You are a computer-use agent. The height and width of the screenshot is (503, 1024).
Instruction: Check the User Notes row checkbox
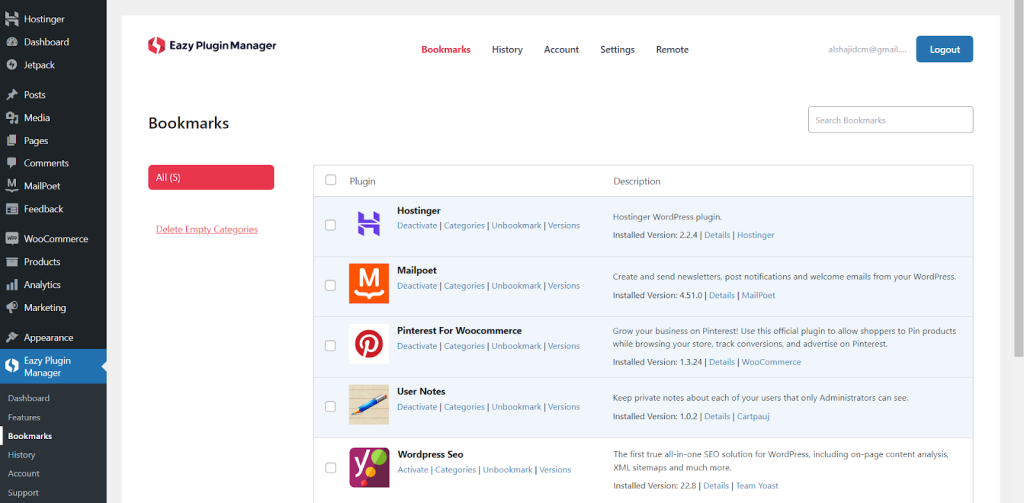330,406
